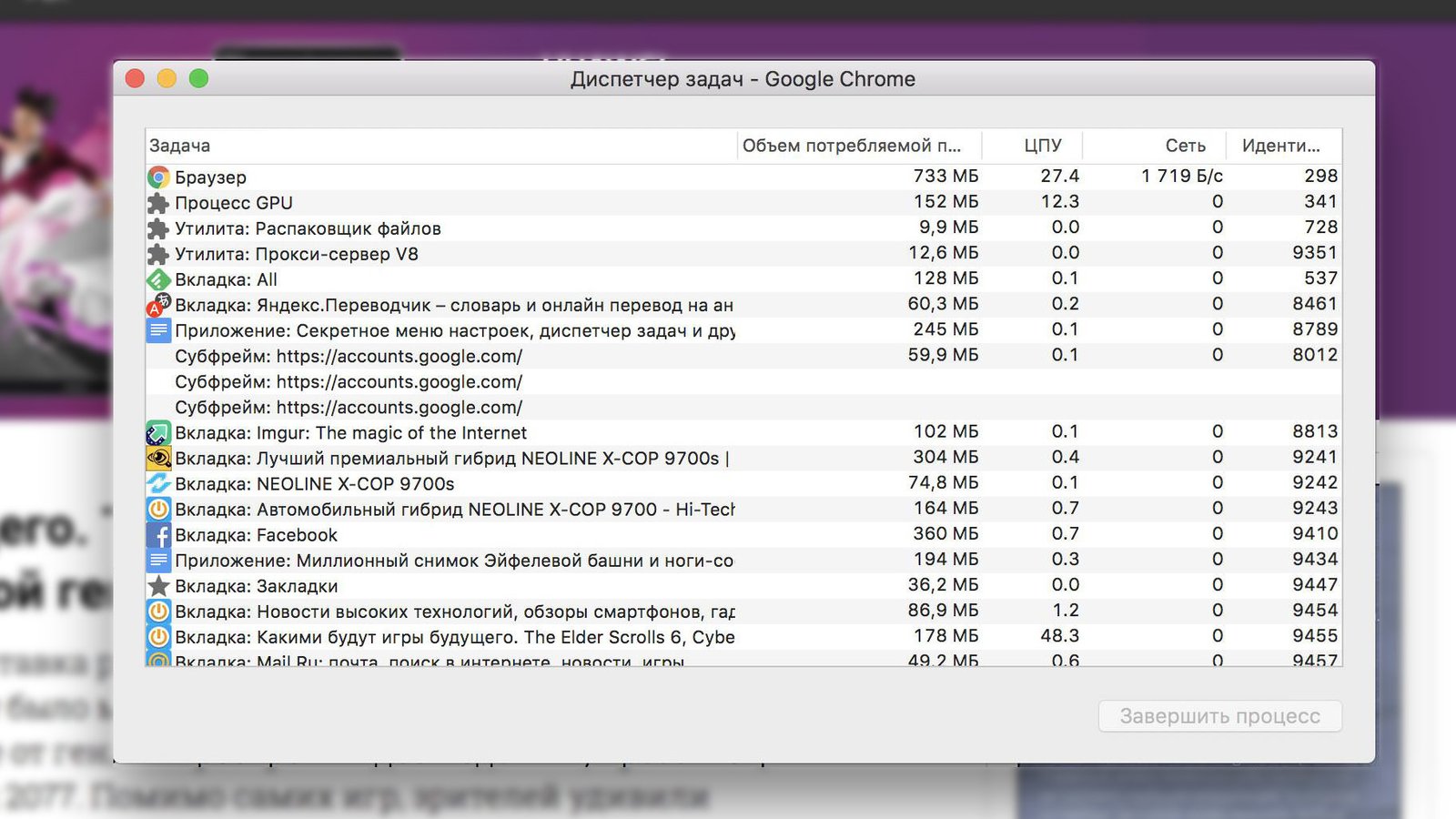Click the Chrome icon beside Браузер
Image resolution: width=1456 pixels, height=819 pixels.
[158, 177]
